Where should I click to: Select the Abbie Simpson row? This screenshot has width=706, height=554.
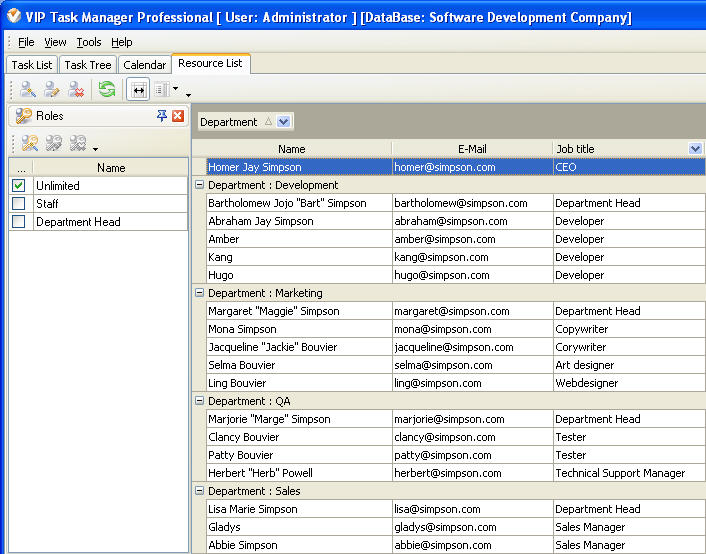456,545
